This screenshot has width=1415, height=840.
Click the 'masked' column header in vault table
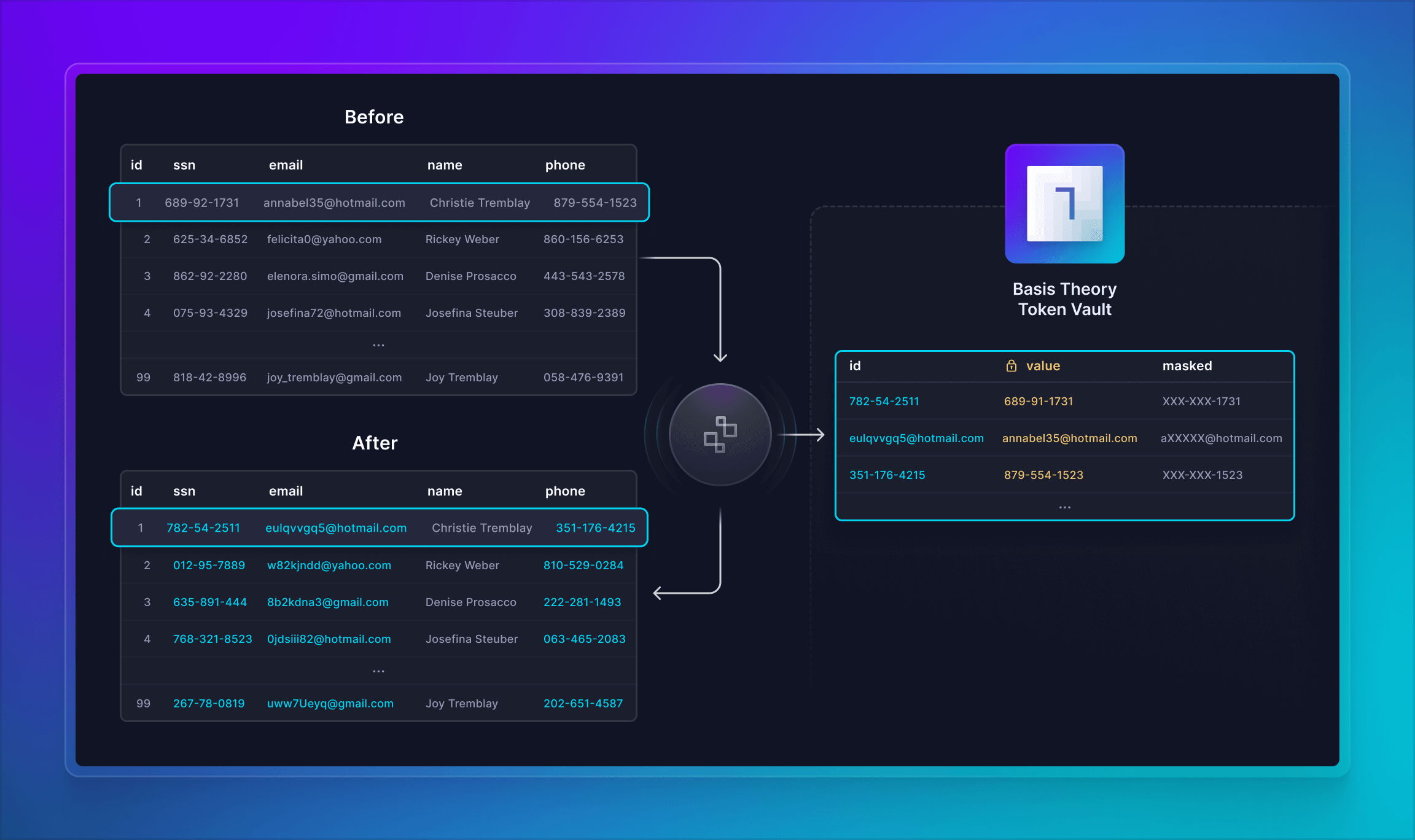(1187, 366)
